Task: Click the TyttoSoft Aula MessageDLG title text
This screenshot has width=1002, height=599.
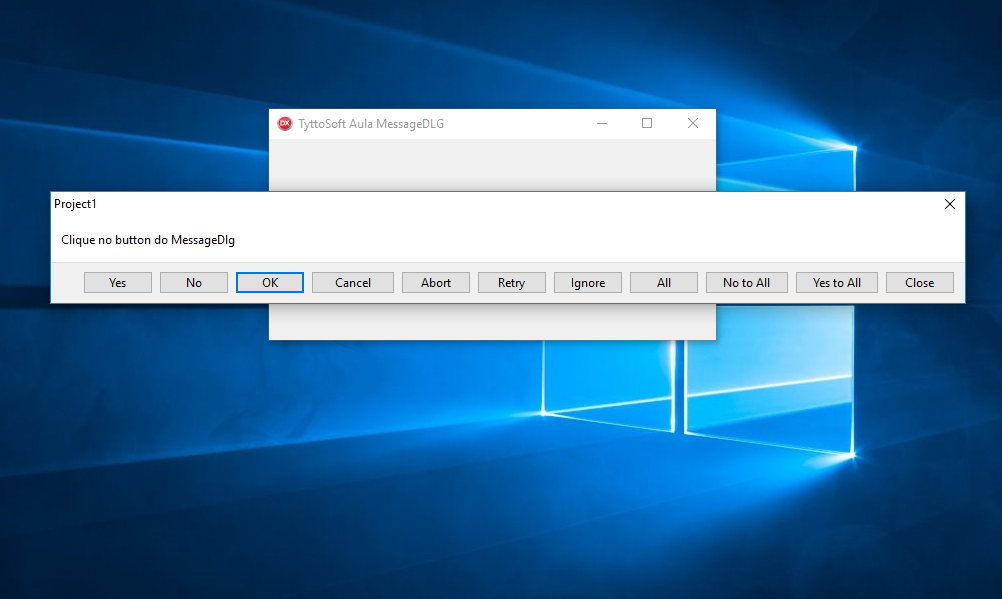Action: pos(371,124)
